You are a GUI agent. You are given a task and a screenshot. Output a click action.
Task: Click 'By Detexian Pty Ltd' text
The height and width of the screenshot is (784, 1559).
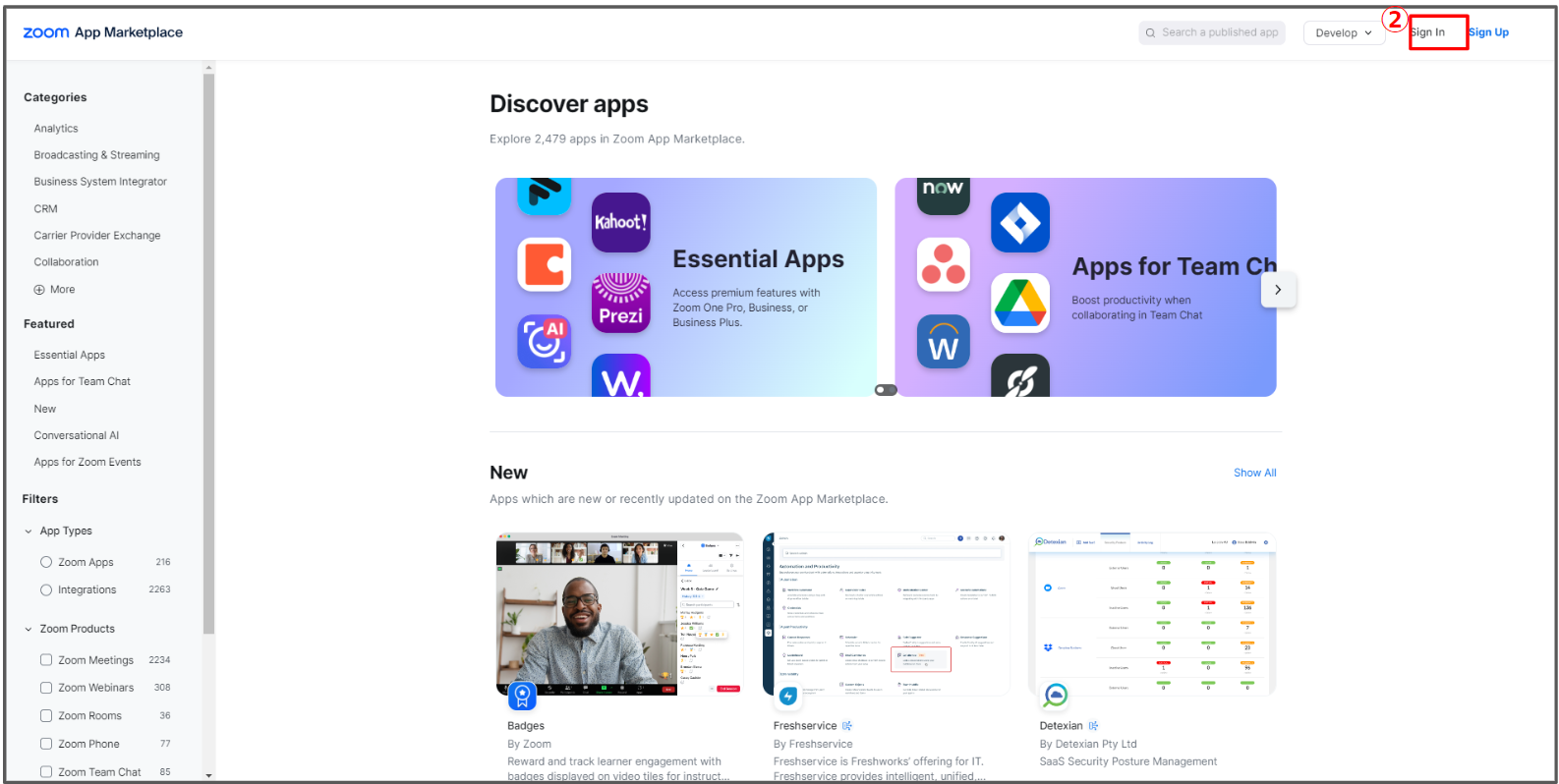[1088, 745]
